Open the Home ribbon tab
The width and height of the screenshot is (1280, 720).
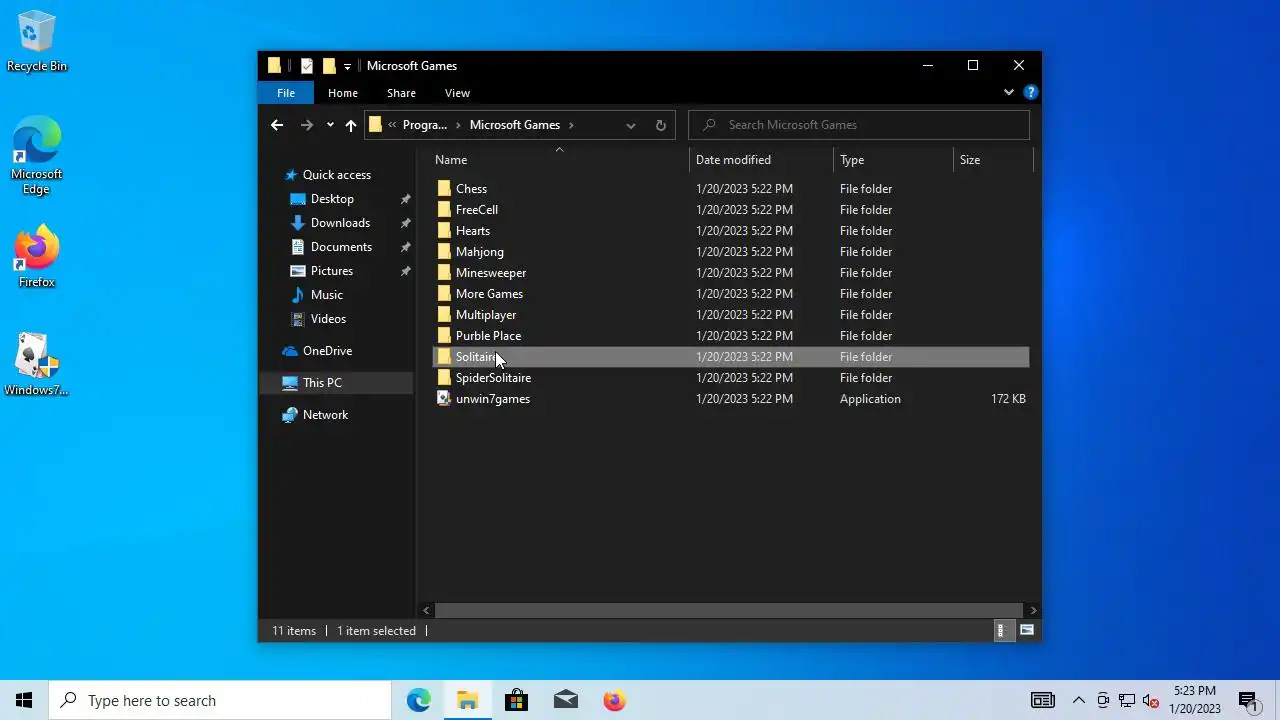[x=342, y=93]
